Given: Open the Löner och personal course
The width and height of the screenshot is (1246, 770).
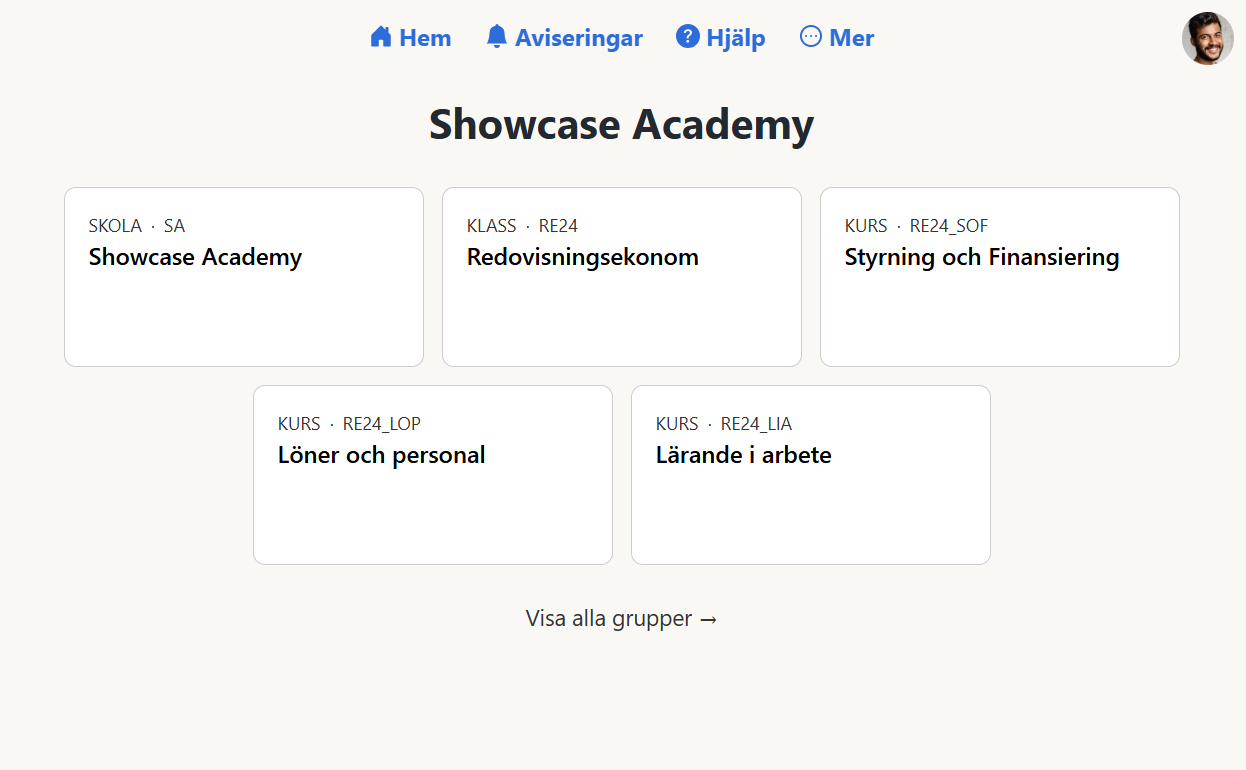Looking at the screenshot, I should (x=432, y=474).
